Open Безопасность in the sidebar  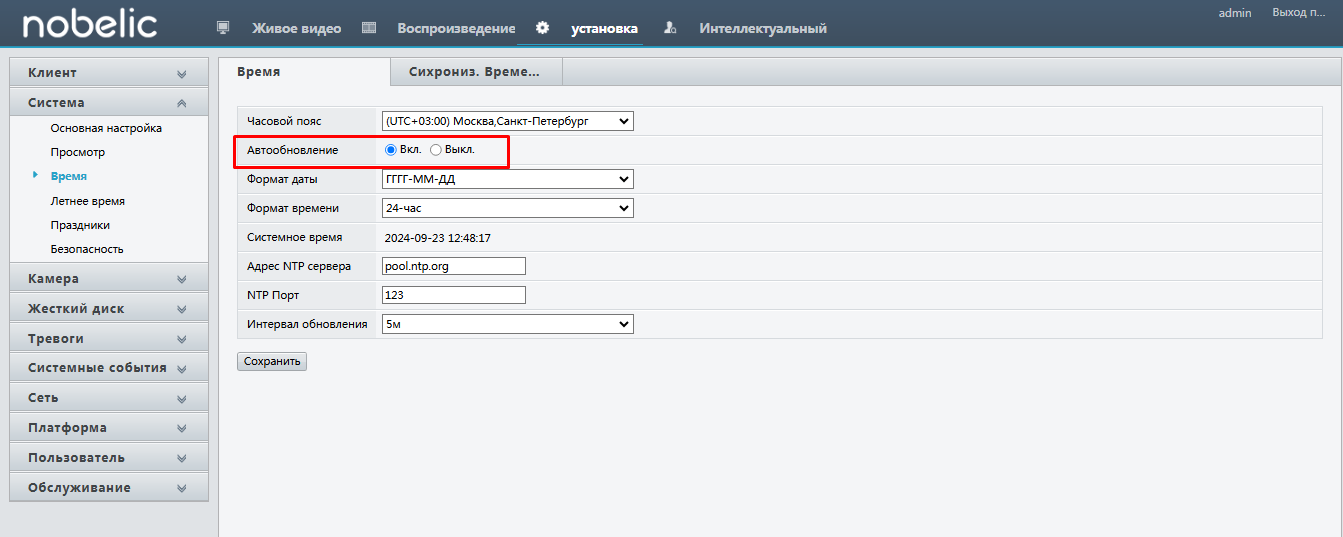point(87,249)
